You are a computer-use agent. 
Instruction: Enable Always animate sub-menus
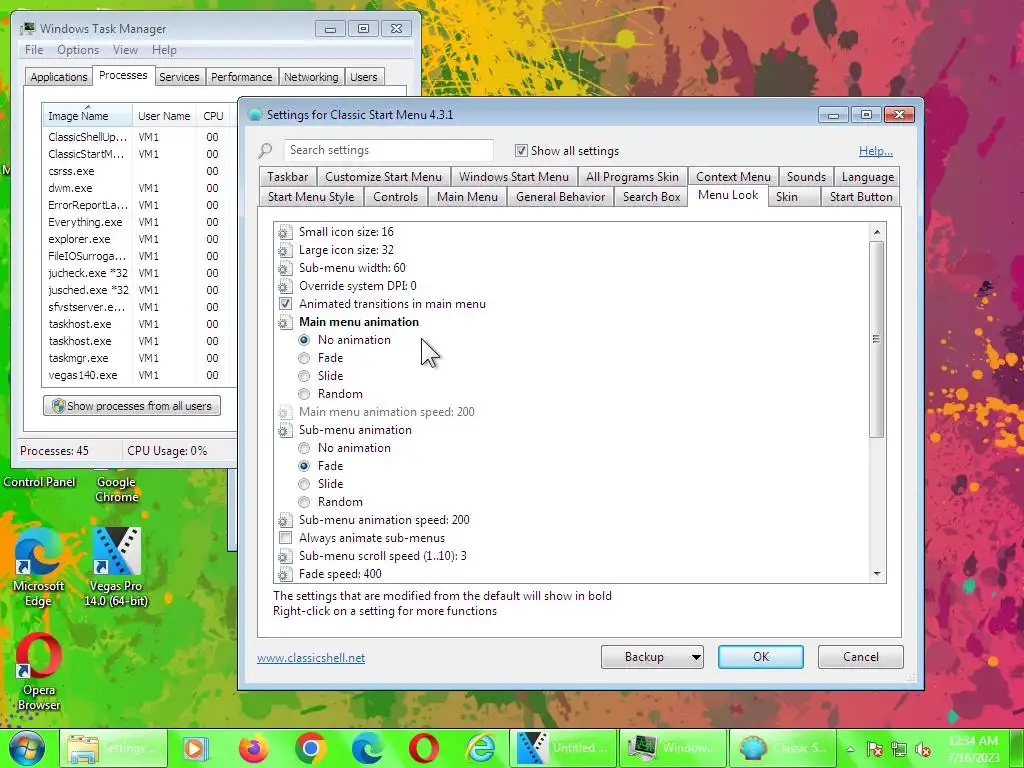tap(285, 538)
